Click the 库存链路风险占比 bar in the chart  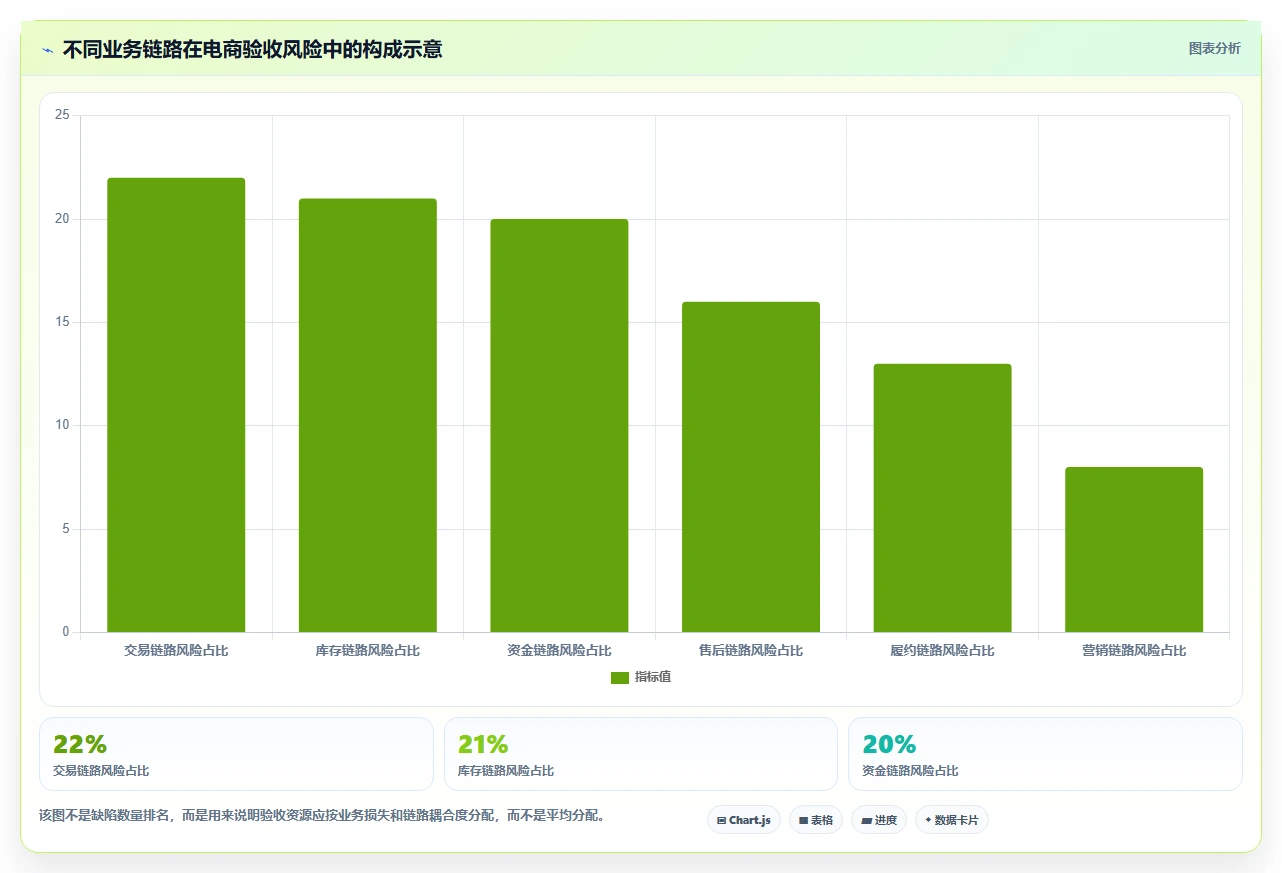(x=368, y=415)
